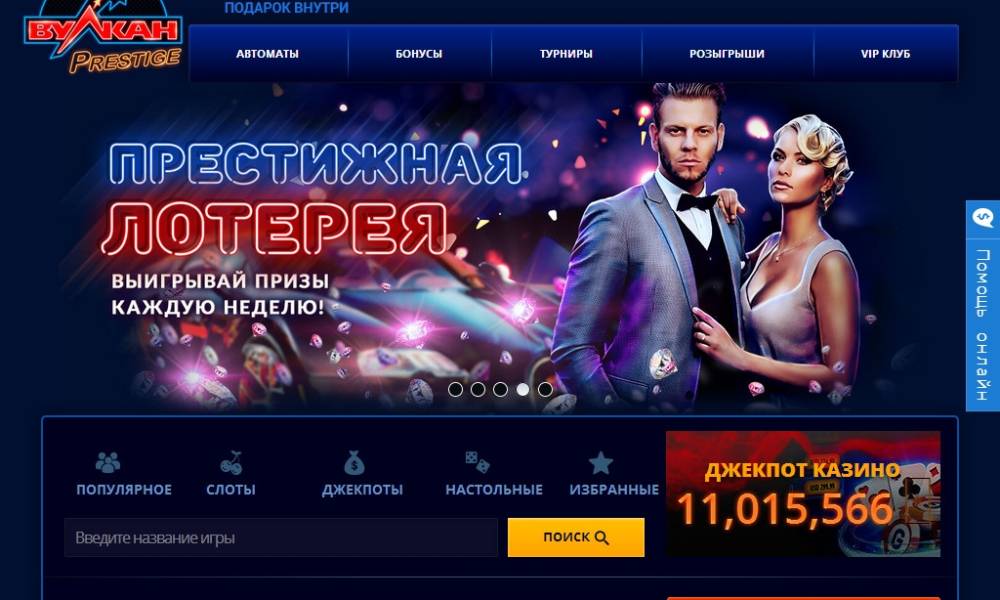Visit the VIP Клуб page
1000x600 pixels.
(x=885, y=54)
